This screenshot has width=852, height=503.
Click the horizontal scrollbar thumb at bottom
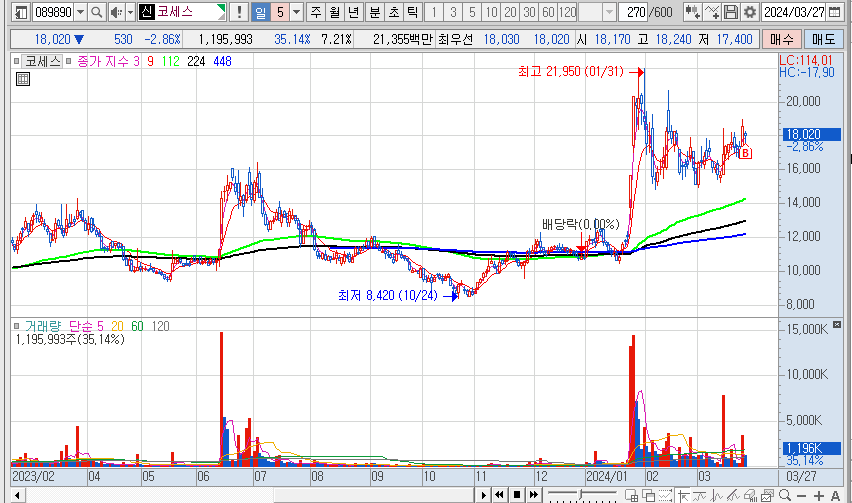374,495
